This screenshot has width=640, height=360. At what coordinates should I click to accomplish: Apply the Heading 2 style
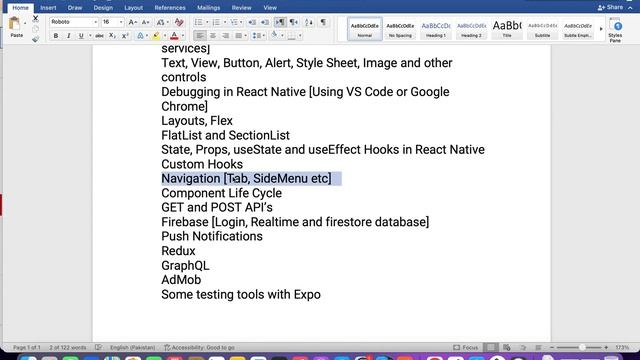tap(471, 29)
